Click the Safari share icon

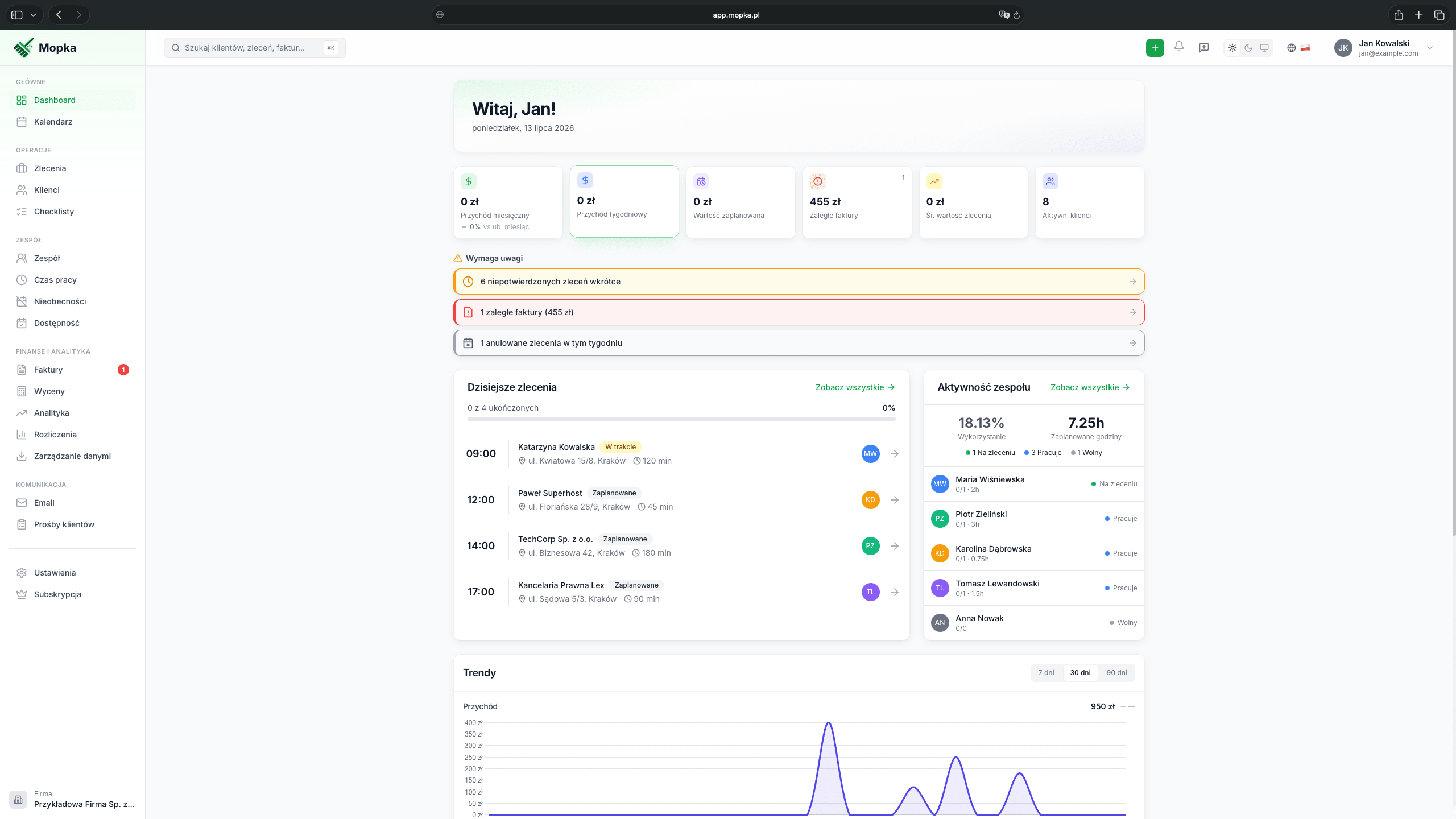click(x=1399, y=15)
